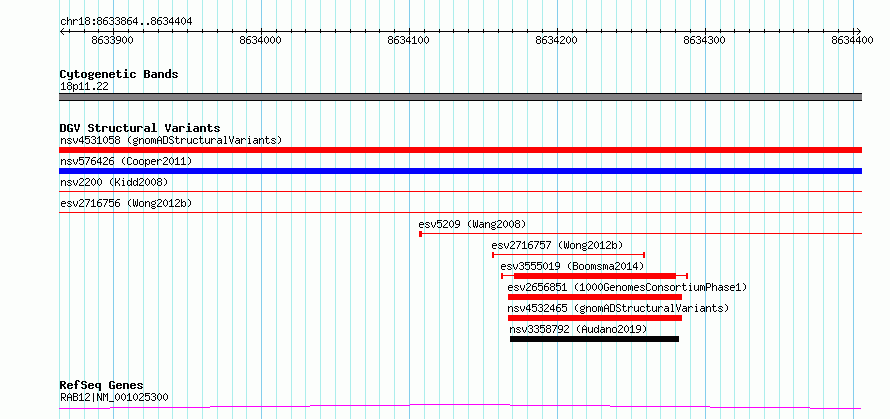Open the esv2716757 (Wong2012b) variant label
Image resolution: width=890 pixels, height=419 pixels.
(557, 245)
